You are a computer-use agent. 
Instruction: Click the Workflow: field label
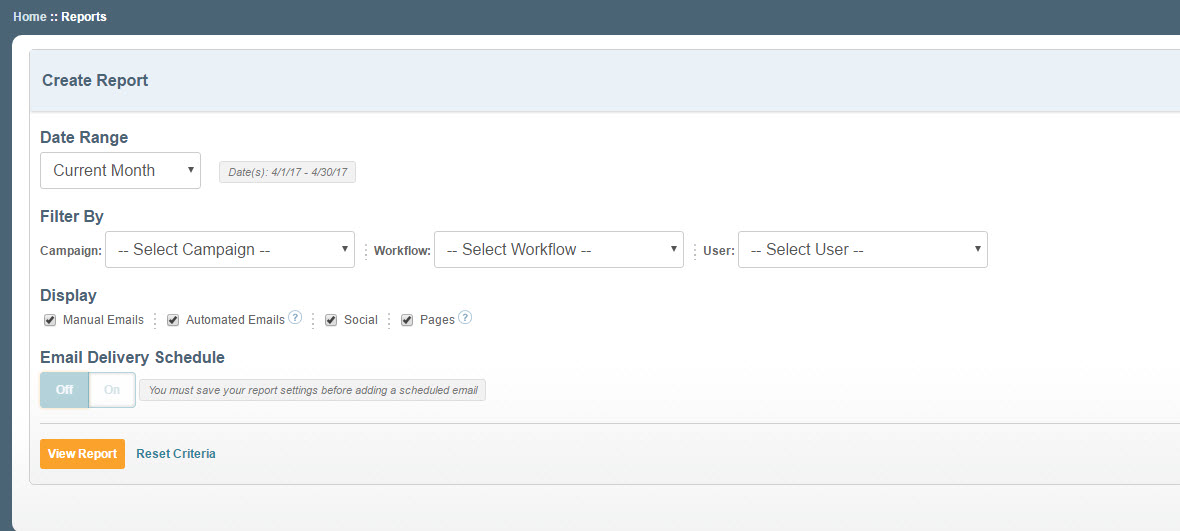[403, 251]
